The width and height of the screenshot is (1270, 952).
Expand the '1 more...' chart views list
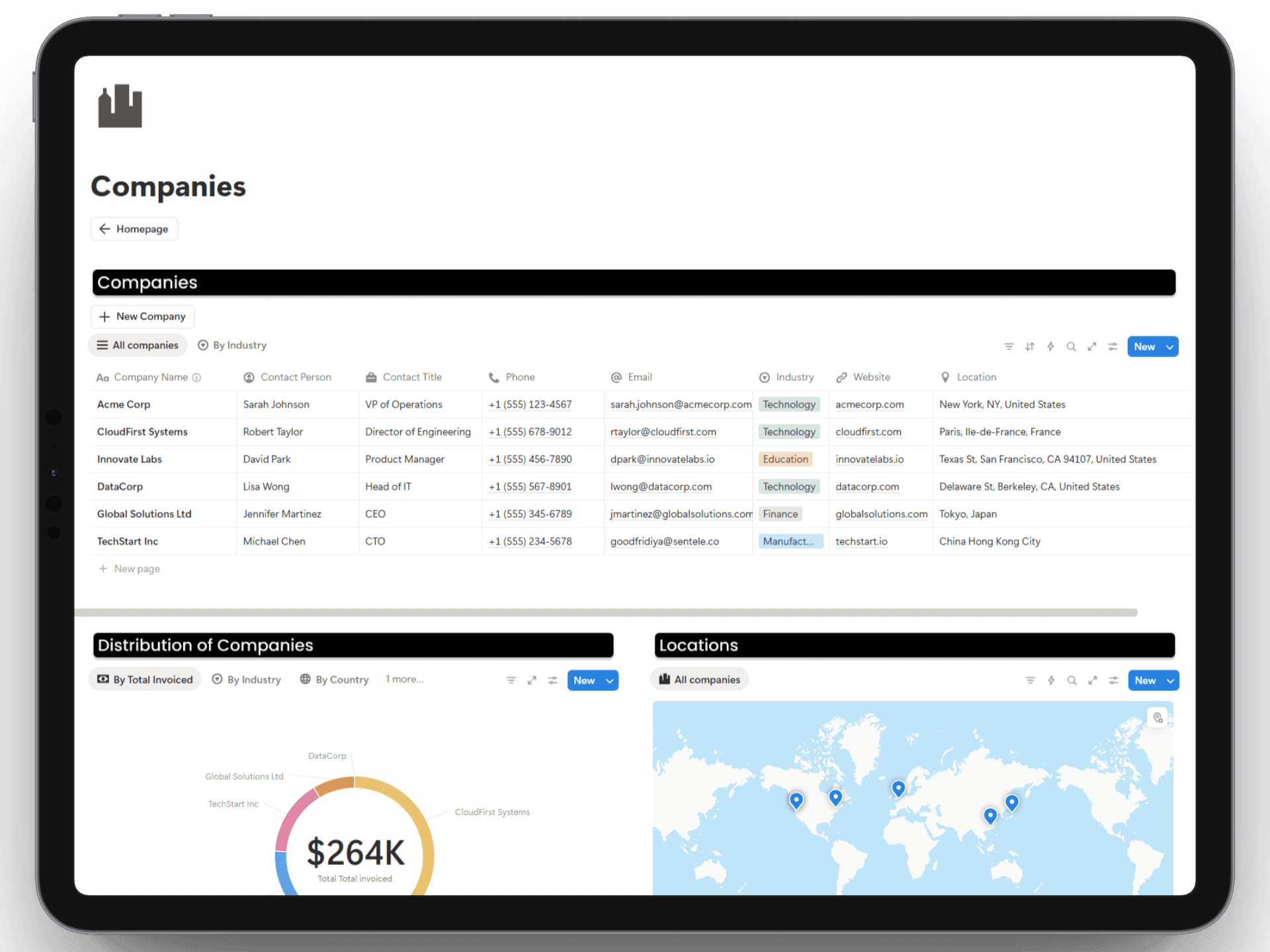click(404, 679)
